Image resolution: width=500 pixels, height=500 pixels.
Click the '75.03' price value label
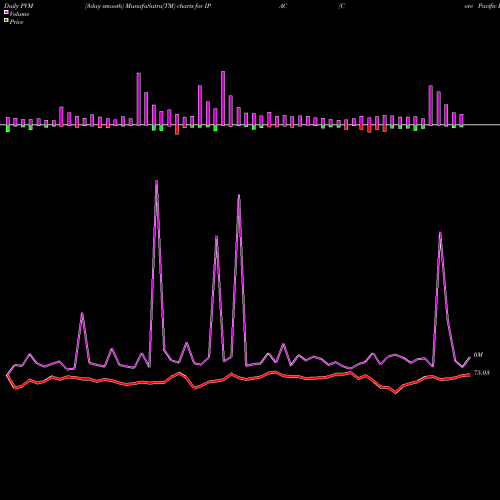482,373
